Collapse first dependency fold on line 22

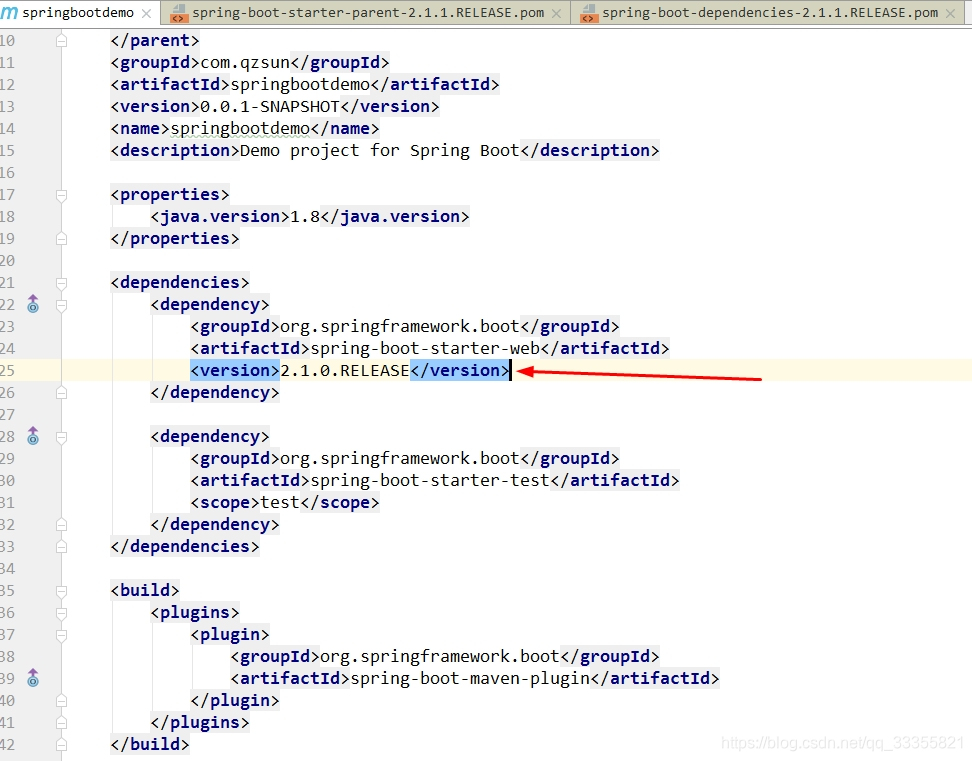click(x=61, y=305)
